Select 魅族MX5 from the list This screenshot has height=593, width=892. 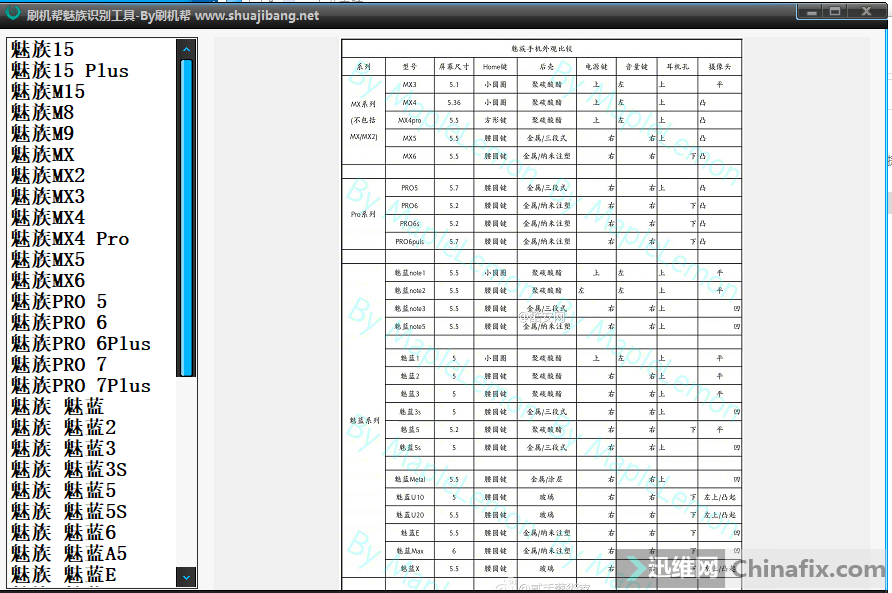[x=48, y=260]
